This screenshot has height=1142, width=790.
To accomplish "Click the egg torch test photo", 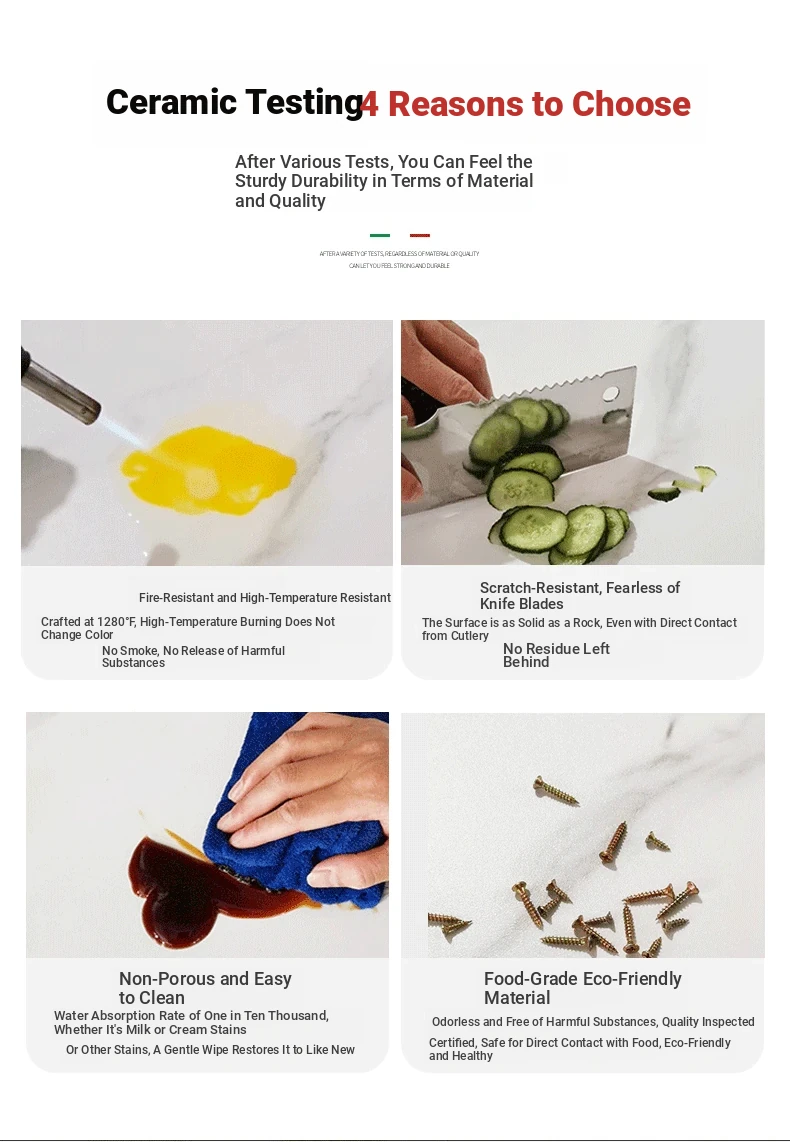I will click(x=207, y=443).
